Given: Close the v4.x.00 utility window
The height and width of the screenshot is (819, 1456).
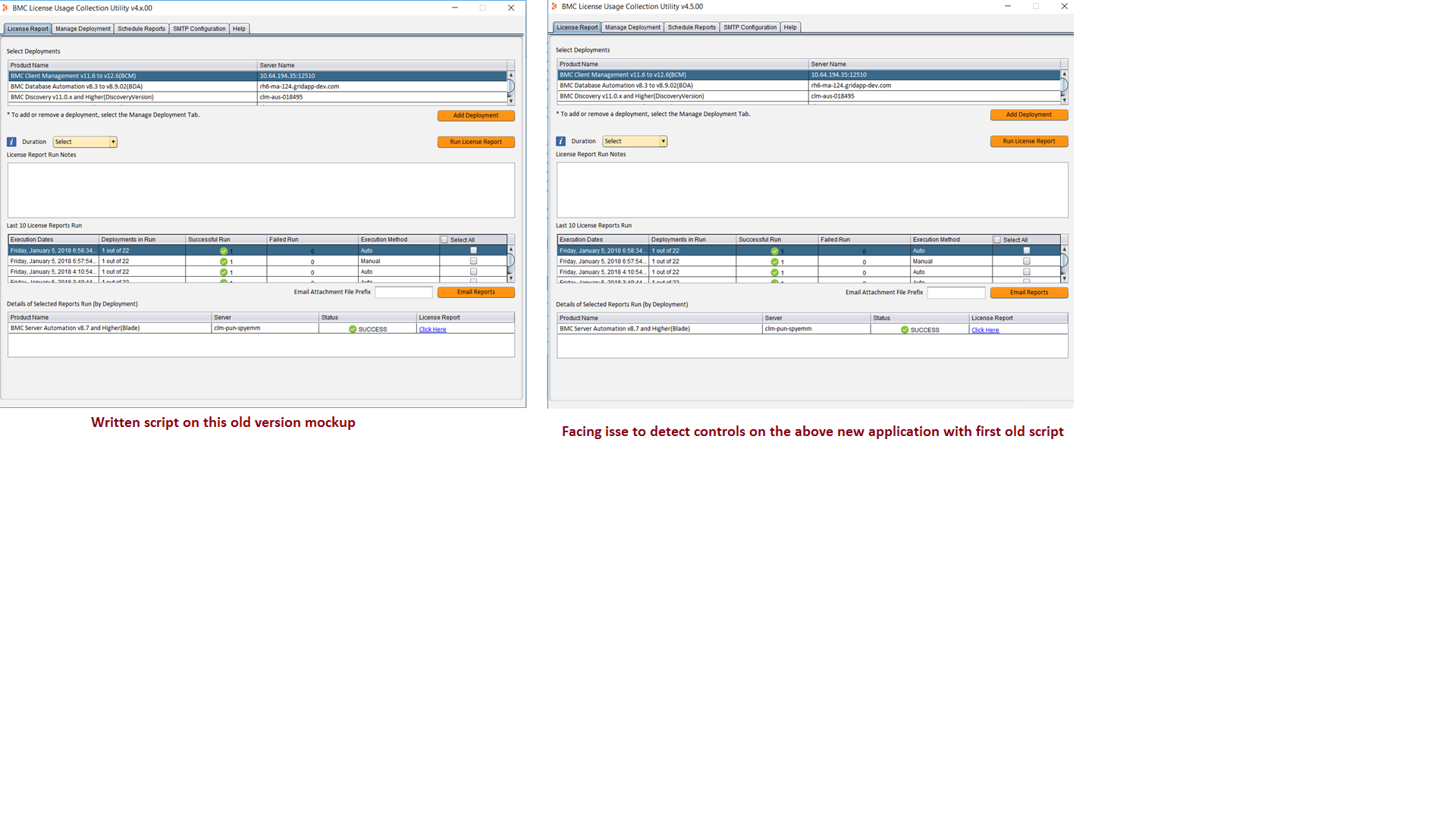Looking at the screenshot, I should [x=511, y=8].
